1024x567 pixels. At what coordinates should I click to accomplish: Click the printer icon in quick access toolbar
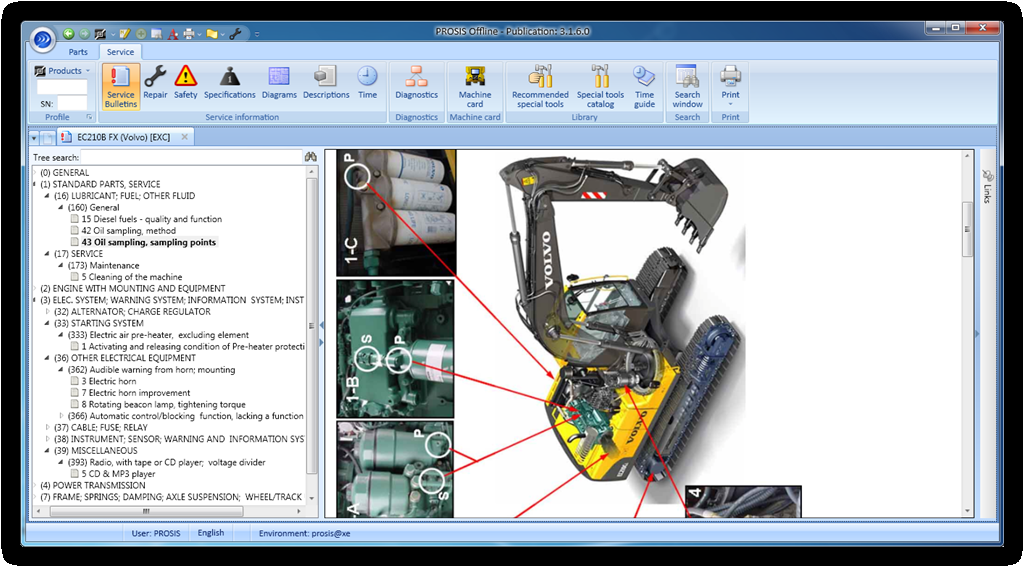click(x=189, y=34)
